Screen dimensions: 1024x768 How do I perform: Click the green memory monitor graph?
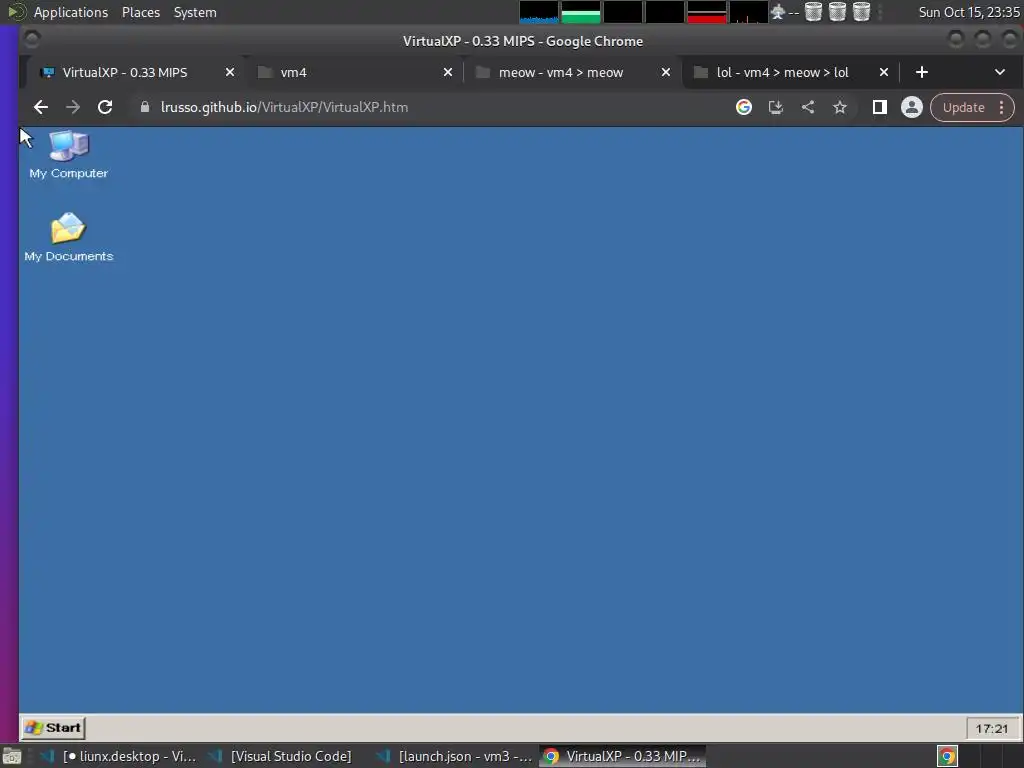(581, 12)
